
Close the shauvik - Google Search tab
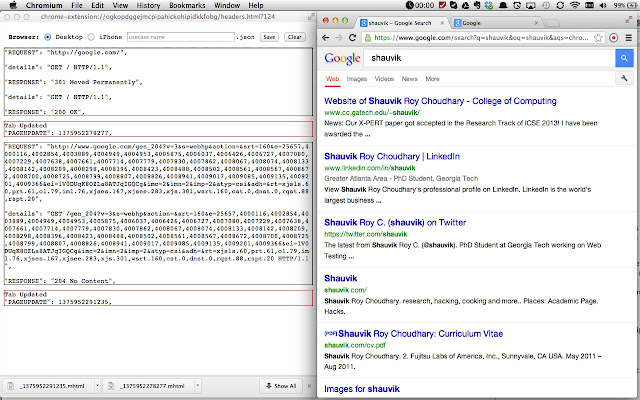pos(442,23)
